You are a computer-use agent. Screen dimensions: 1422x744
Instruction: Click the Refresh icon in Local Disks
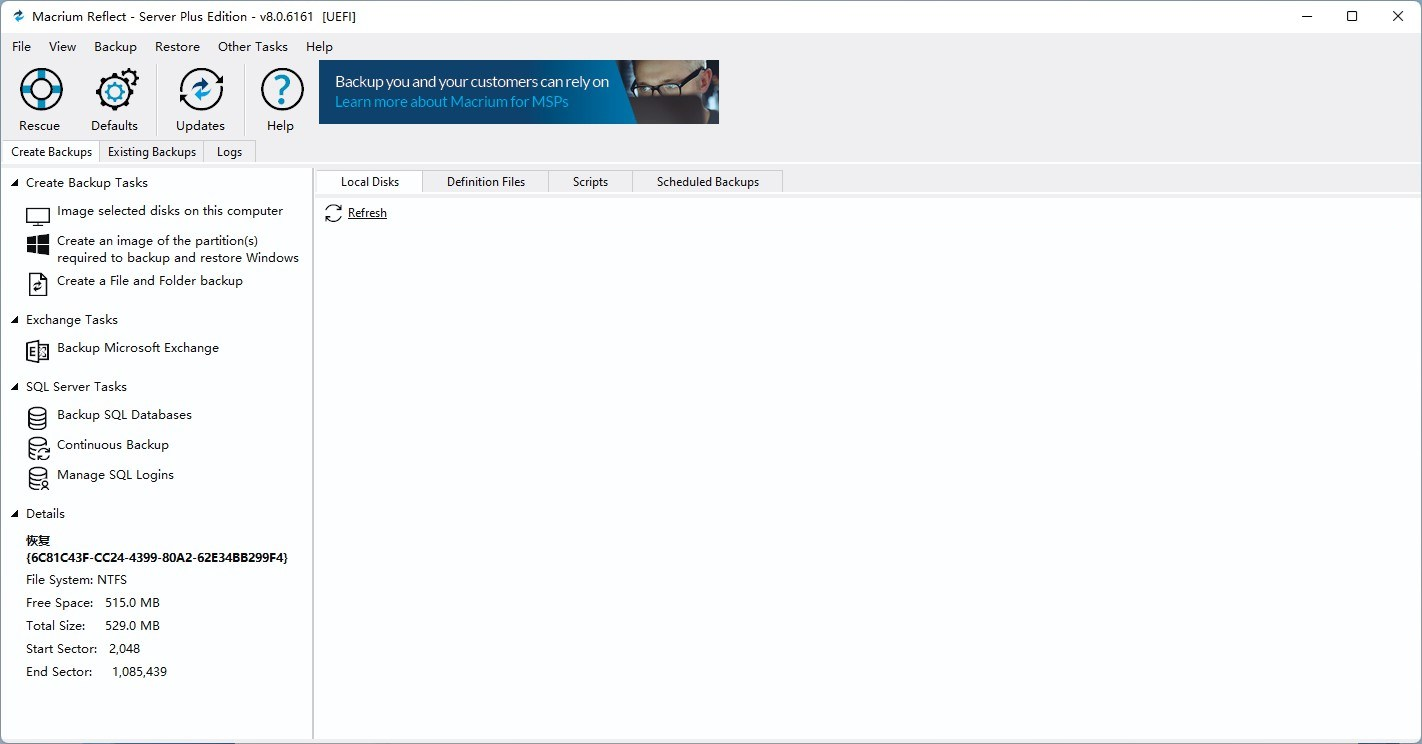coord(334,213)
